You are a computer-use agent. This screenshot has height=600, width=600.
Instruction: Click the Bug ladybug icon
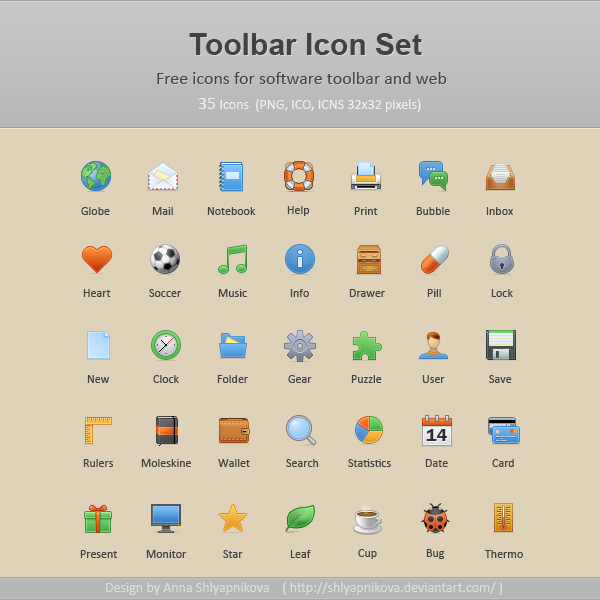pos(434,519)
